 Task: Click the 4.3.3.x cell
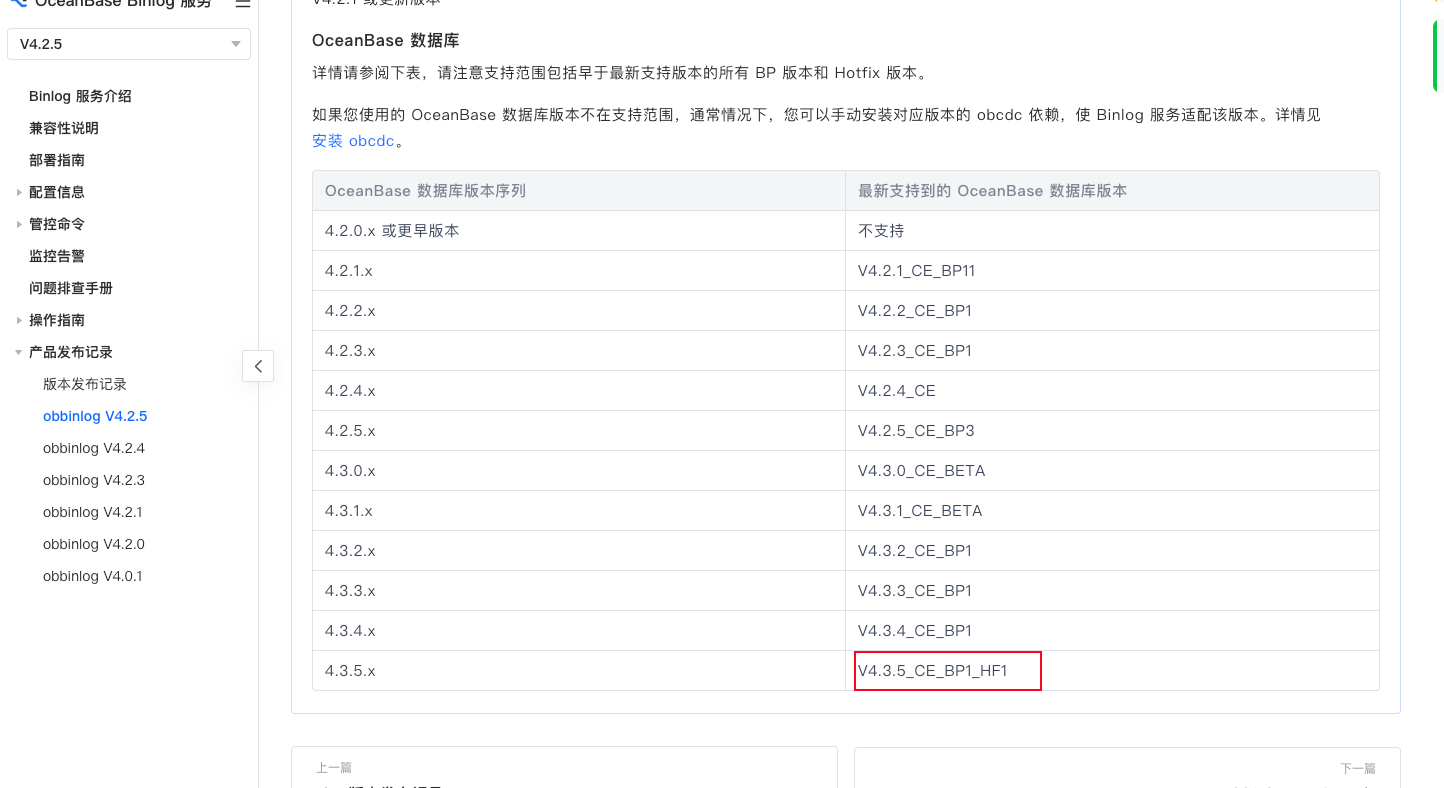tap(579, 590)
